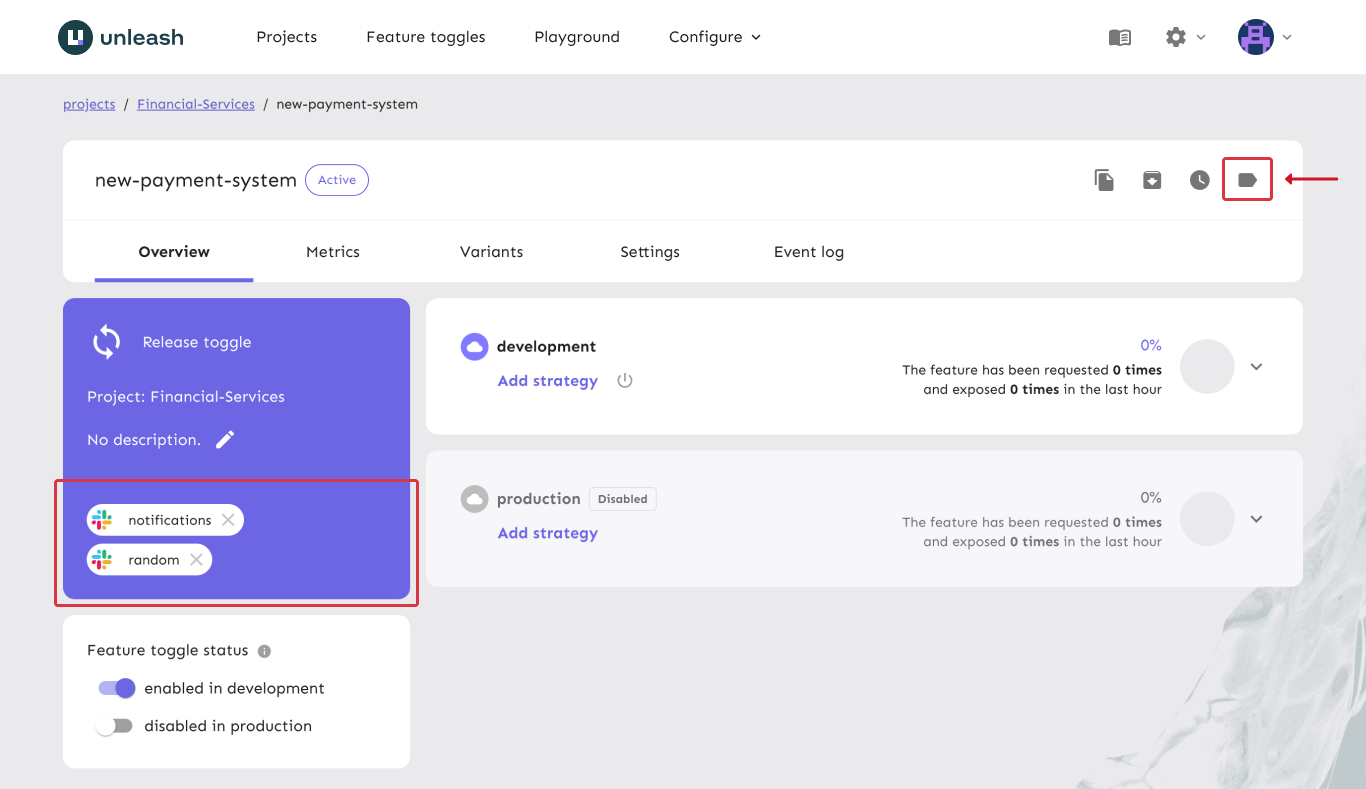This screenshot has width=1366, height=789.
Task: Click Add strategy under production
Action: tap(548, 533)
